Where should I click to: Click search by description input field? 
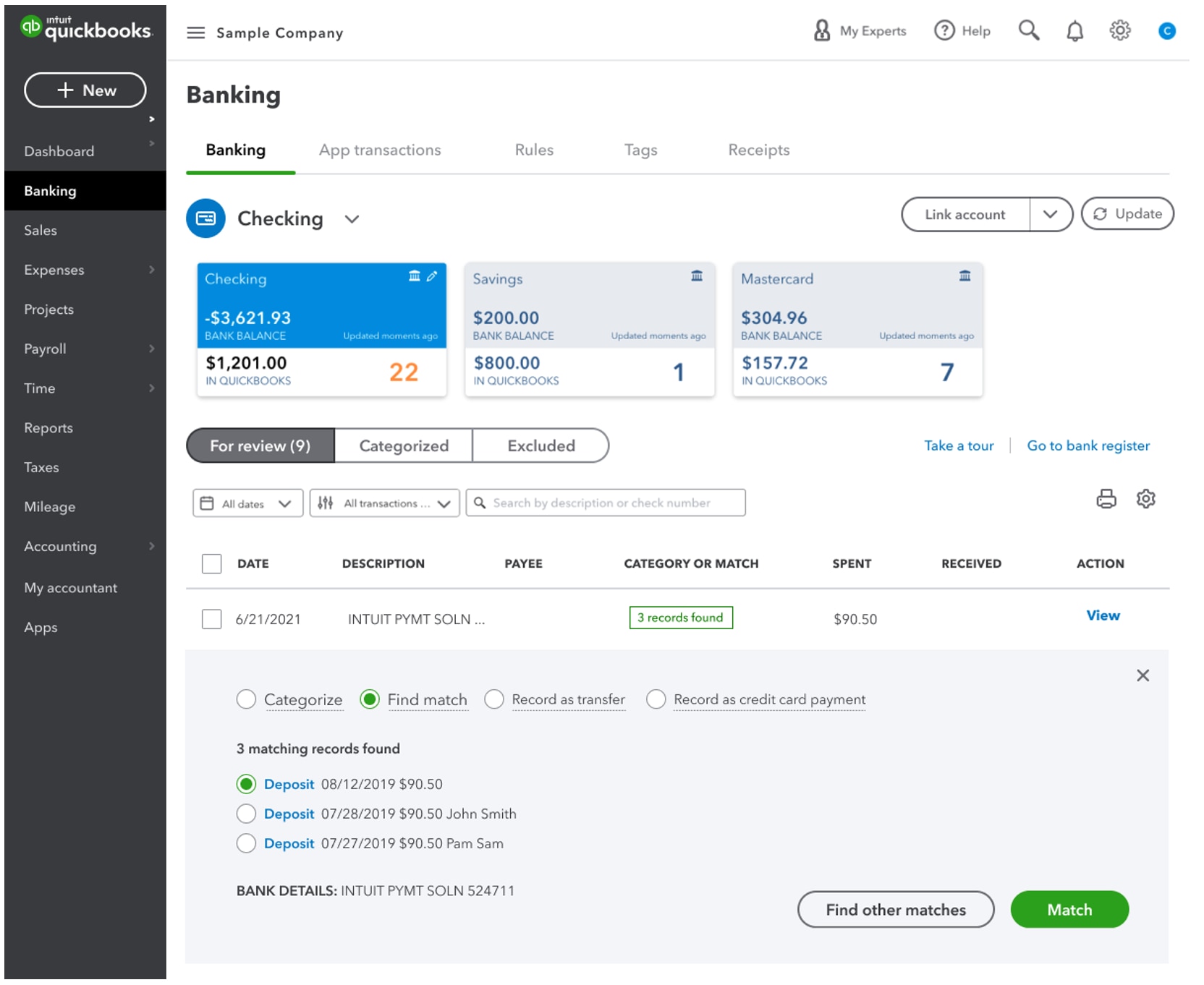pos(606,503)
